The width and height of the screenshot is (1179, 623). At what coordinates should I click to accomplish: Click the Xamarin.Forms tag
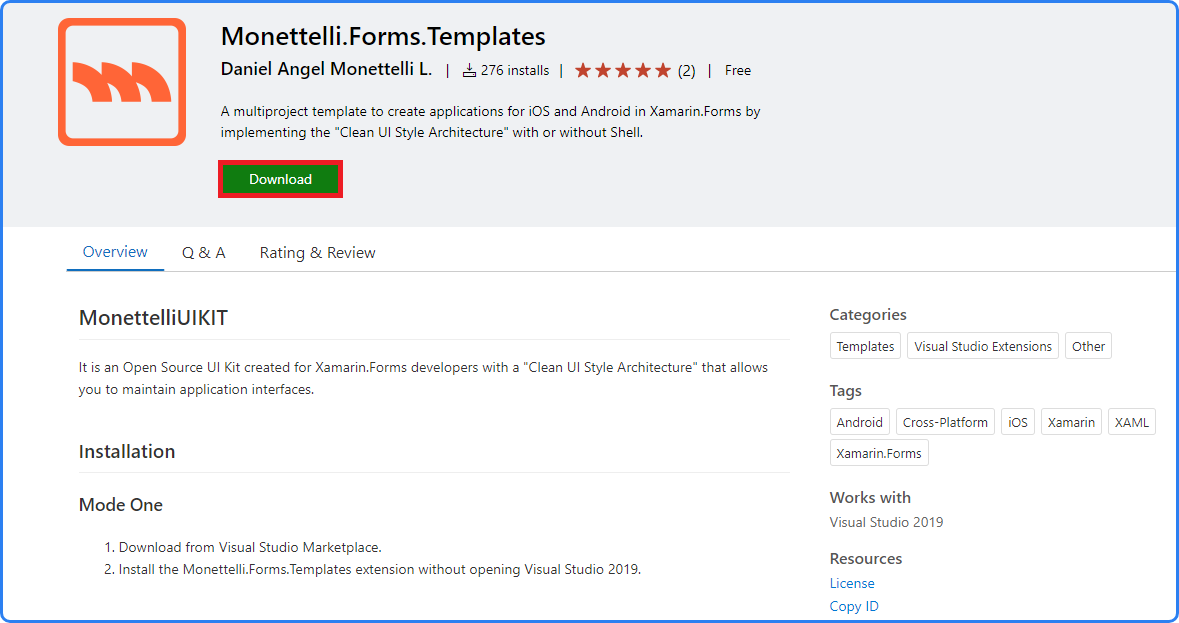879,453
